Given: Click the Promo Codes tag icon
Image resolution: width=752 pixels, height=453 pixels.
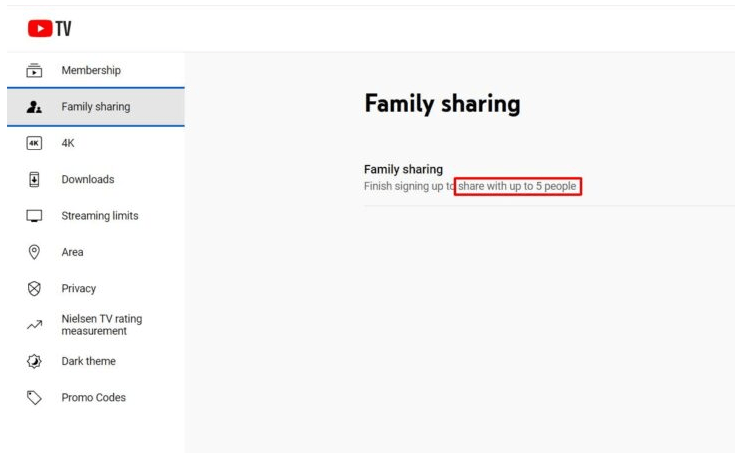Looking at the screenshot, I should pyautogui.click(x=34, y=398).
